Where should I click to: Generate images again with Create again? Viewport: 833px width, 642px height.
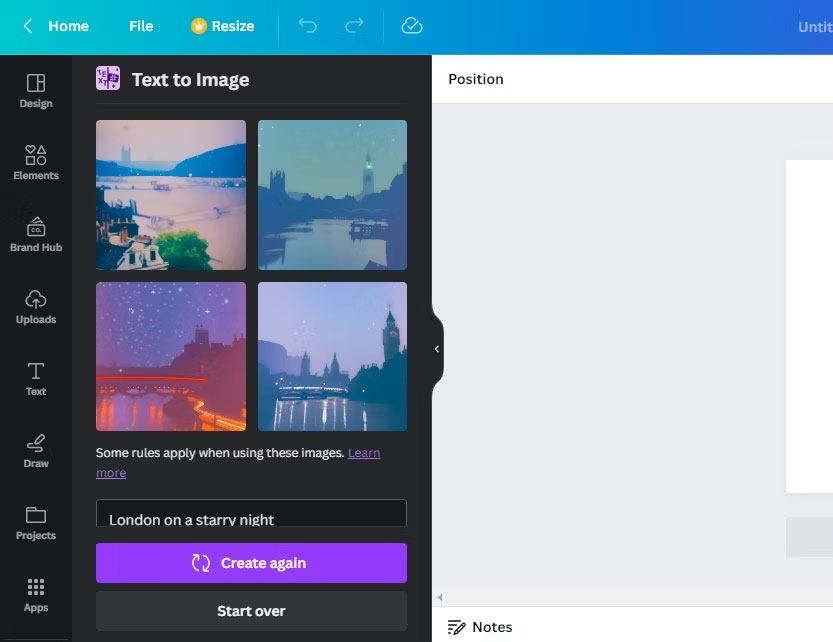point(250,563)
